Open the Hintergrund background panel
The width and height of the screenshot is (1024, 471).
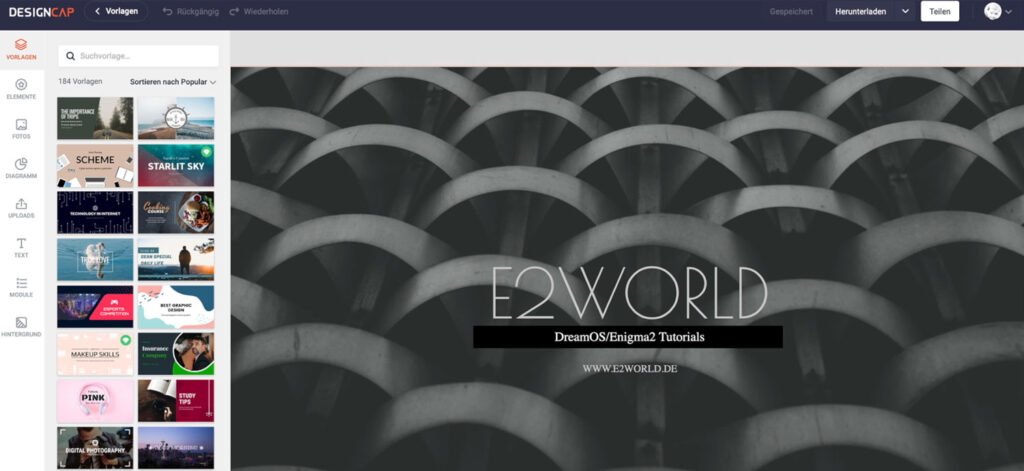click(x=21, y=327)
